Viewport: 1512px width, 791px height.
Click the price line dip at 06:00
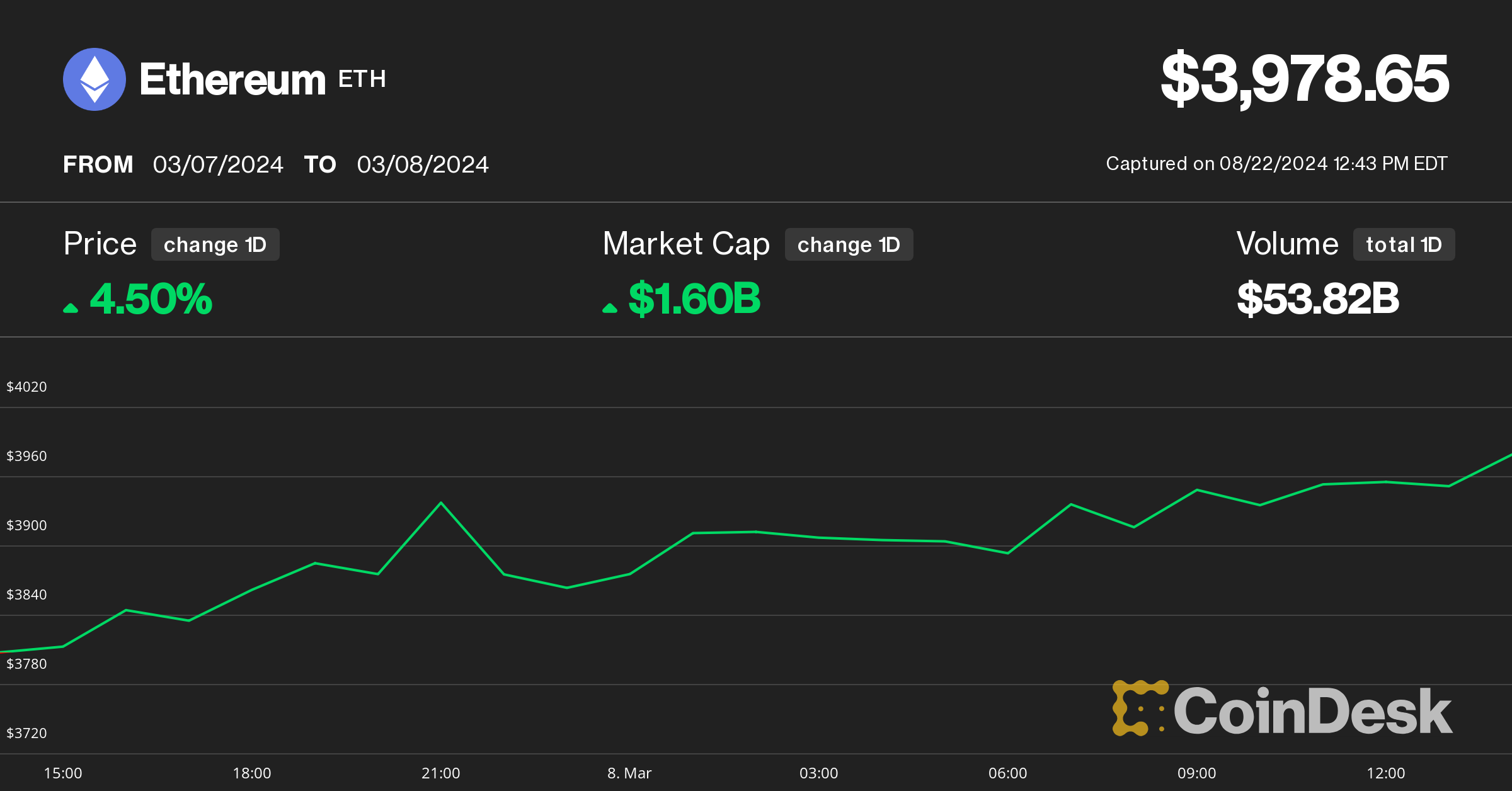[x=1008, y=553]
